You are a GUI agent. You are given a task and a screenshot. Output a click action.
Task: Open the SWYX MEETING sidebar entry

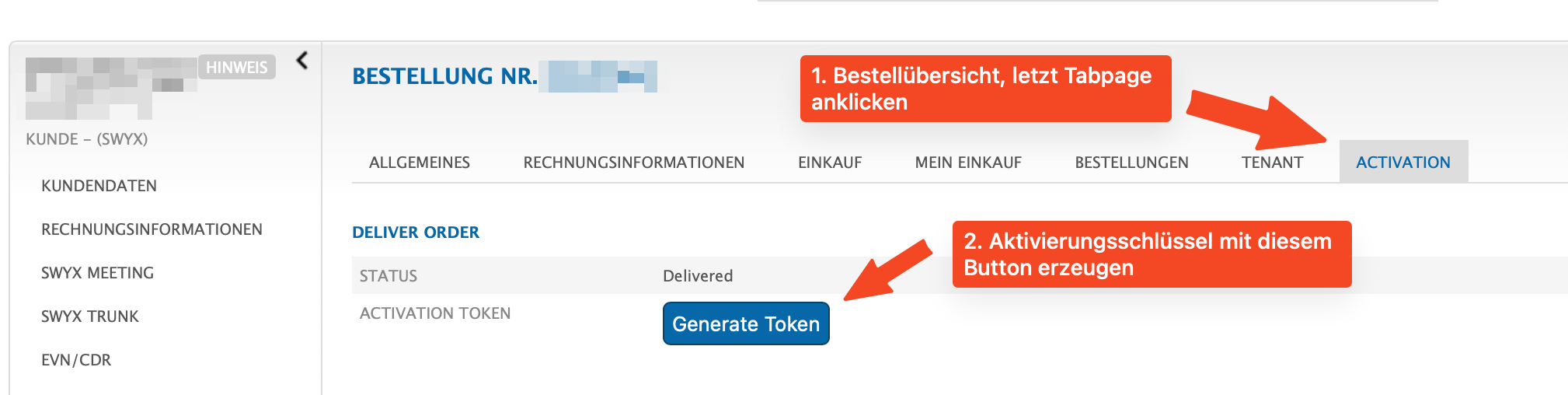[97, 273]
